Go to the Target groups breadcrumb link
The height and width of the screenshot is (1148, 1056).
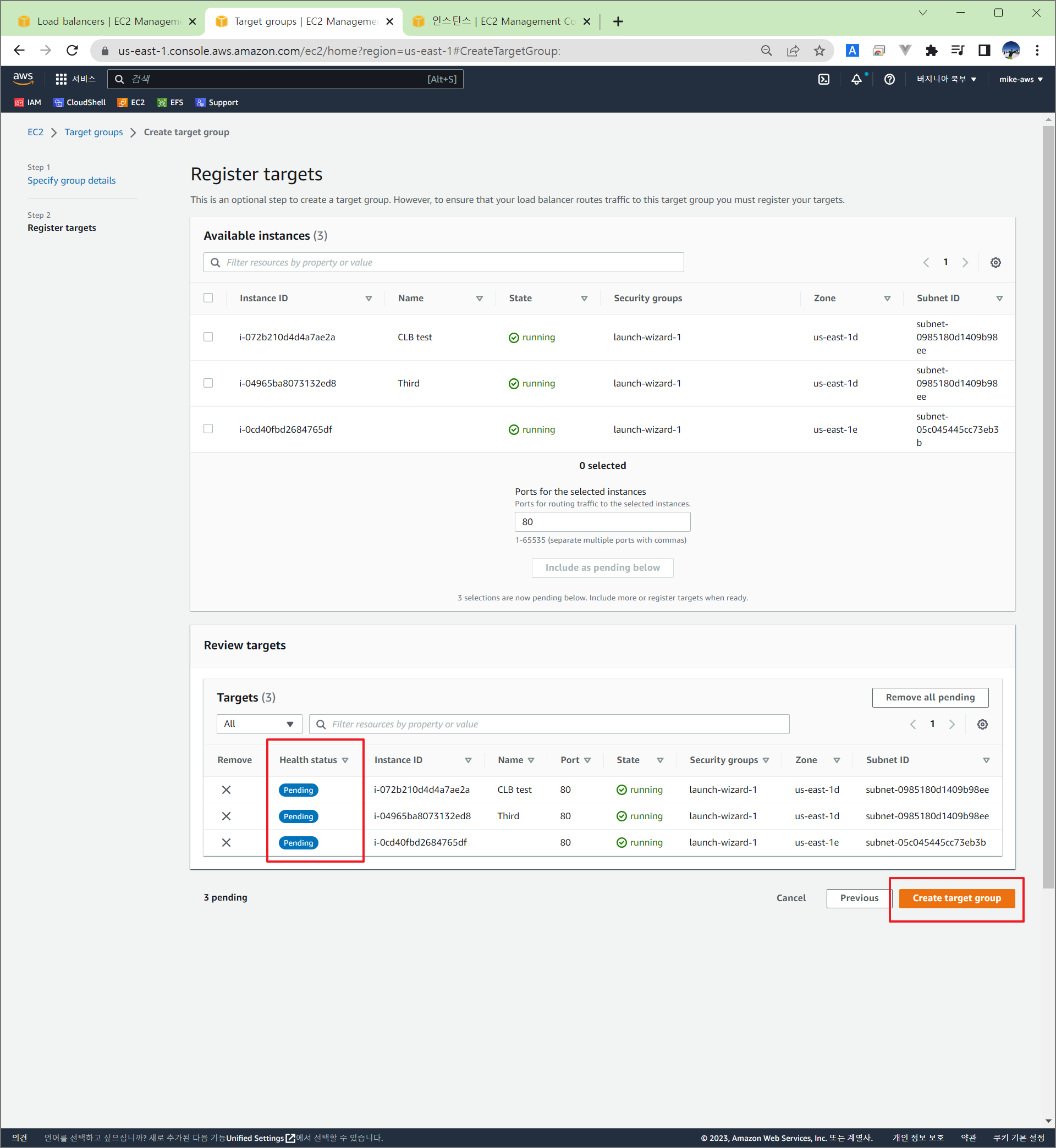pyautogui.click(x=93, y=132)
